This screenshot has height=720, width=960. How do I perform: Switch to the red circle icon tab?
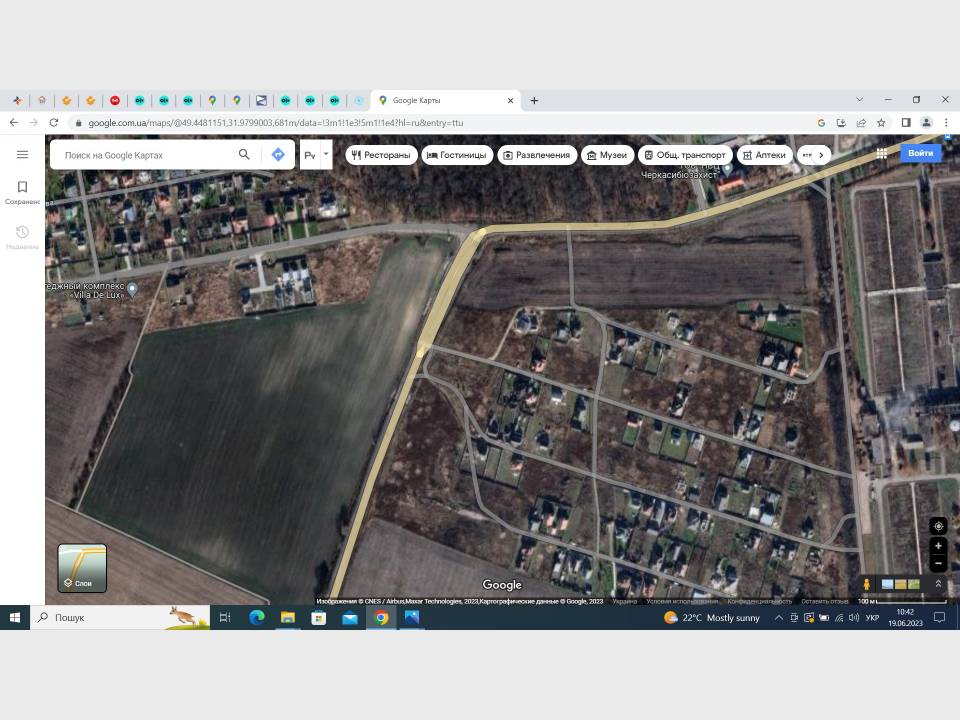(x=114, y=100)
